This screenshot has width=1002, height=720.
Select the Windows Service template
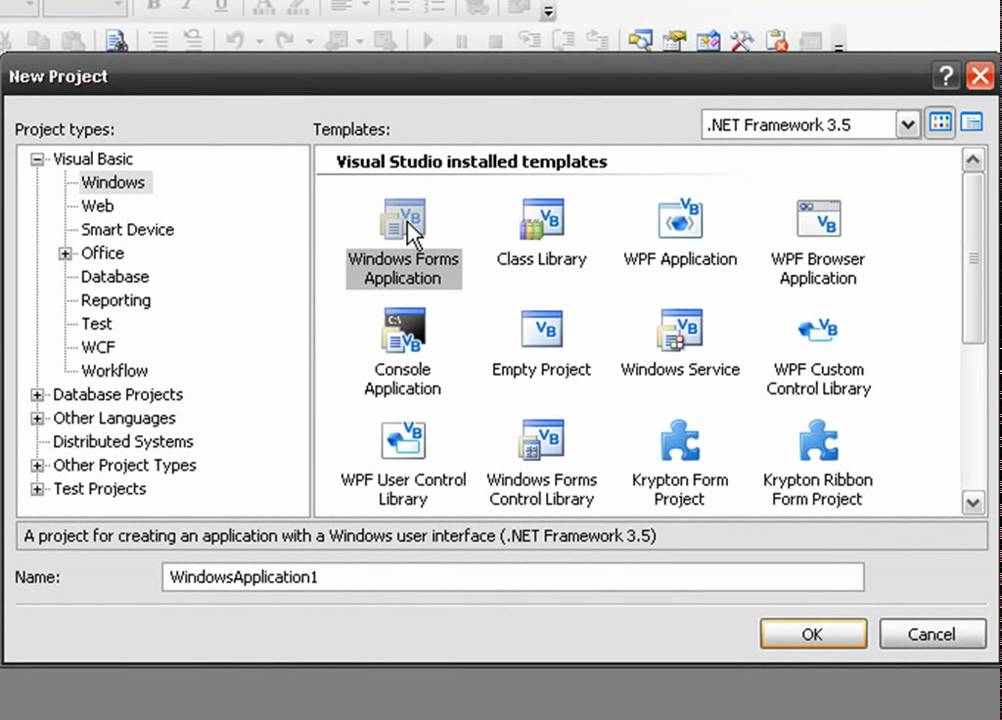(x=680, y=344)
